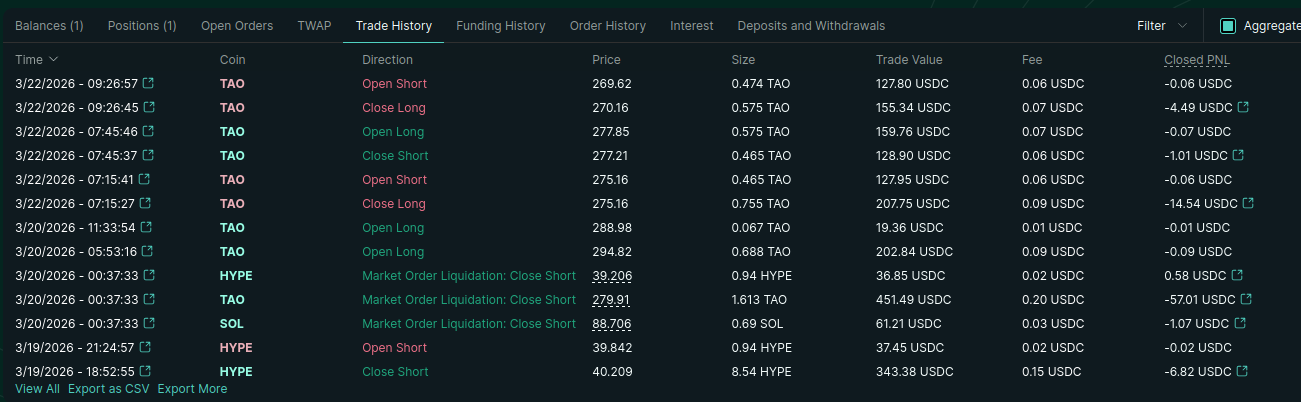The width and height of the screenshot is (1301, 402).
Task: Open explorer link for 09:26:57 trade
Action: (x=149, y=83)
